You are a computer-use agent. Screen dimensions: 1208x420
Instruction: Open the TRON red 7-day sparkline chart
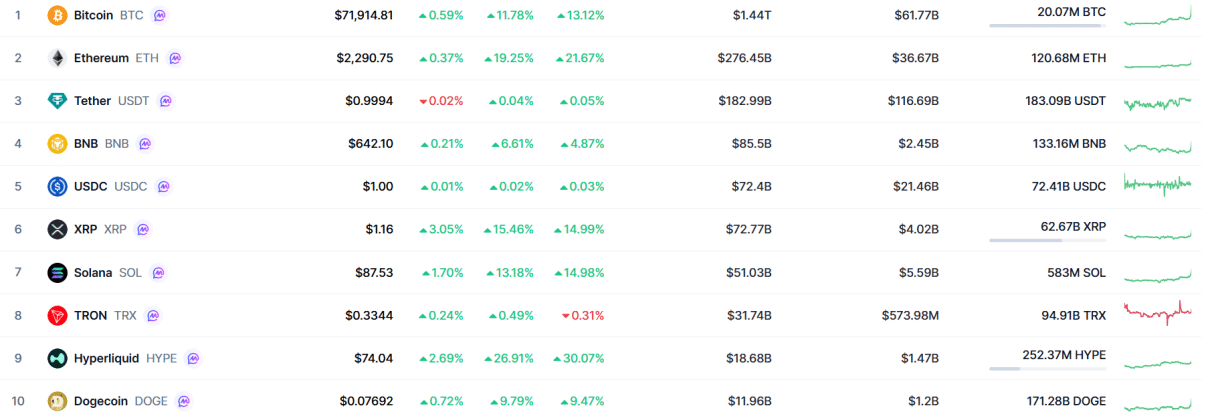(1158, 312)
